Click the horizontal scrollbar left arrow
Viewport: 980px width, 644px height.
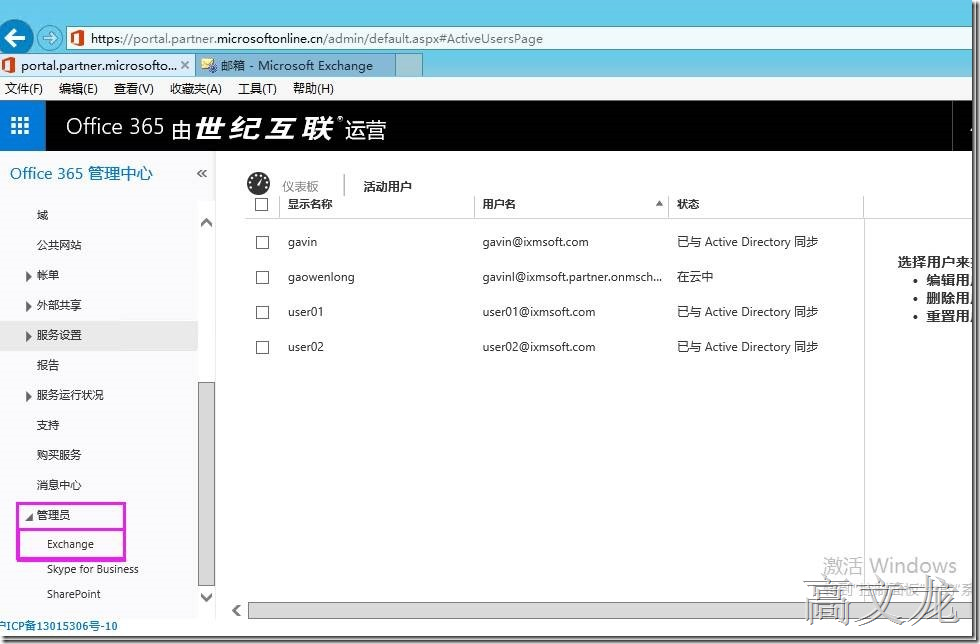coord(236,610)
